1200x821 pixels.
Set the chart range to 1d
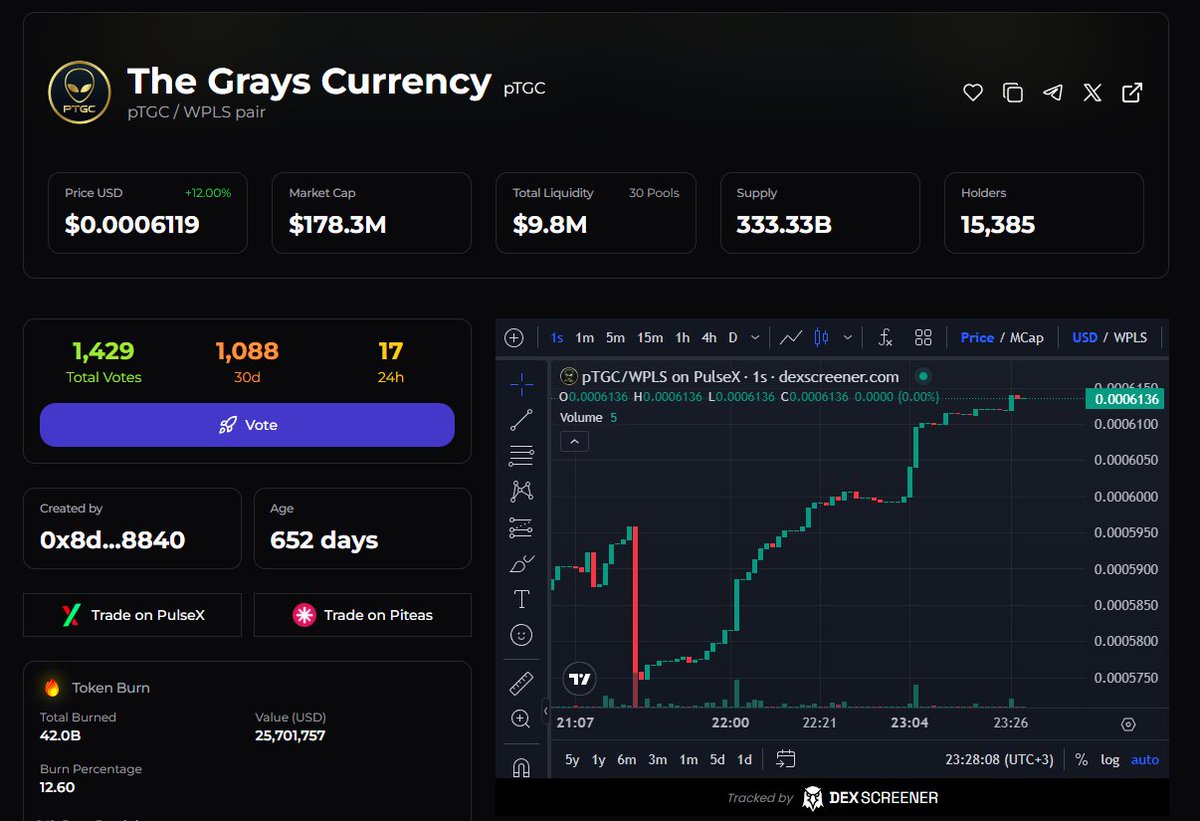(x=744, y=760)
